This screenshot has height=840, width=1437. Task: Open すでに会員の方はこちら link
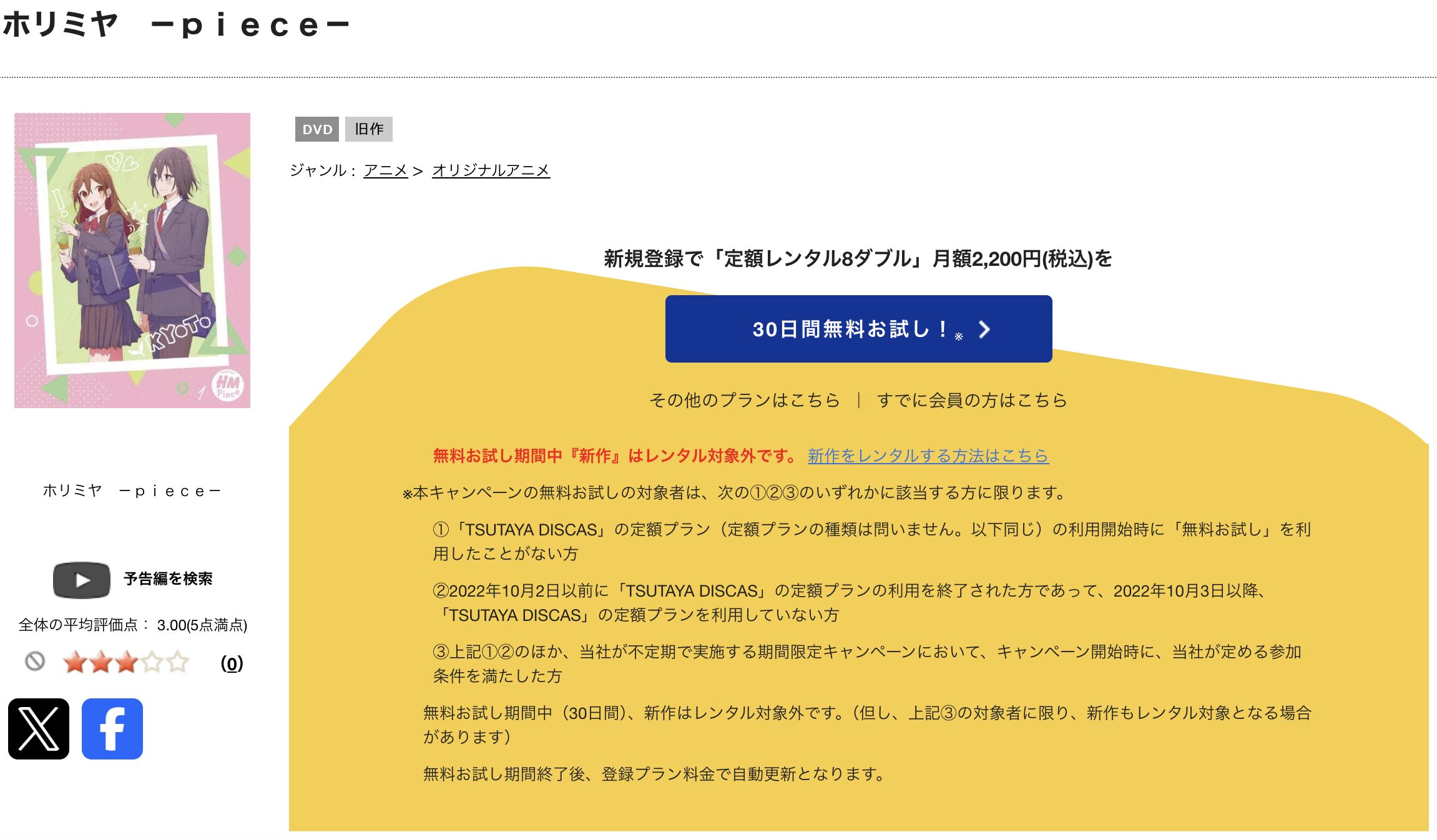972,399
